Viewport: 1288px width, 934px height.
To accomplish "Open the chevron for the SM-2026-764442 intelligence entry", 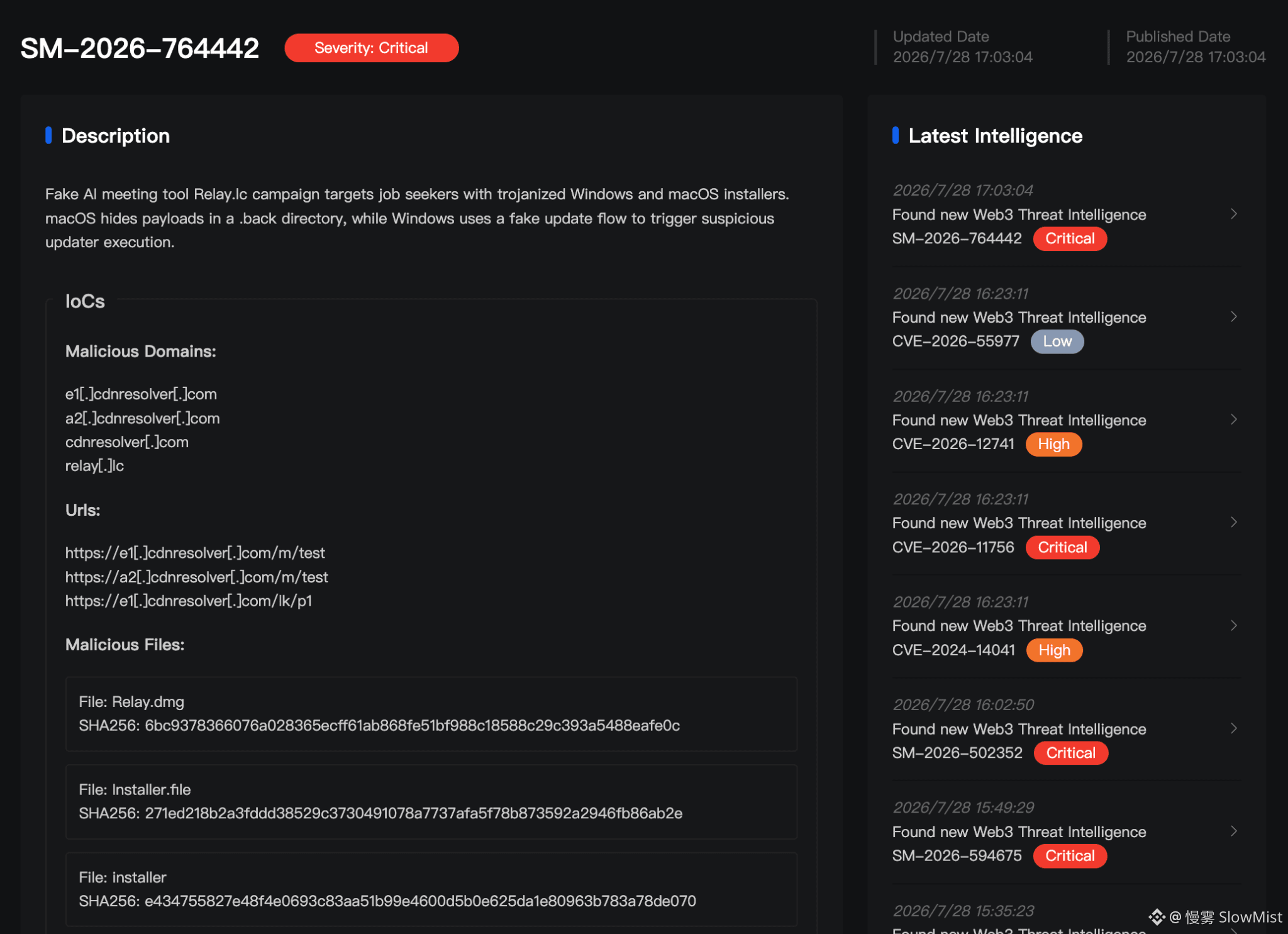I will pyautogui.click(x=1234, y=214).
